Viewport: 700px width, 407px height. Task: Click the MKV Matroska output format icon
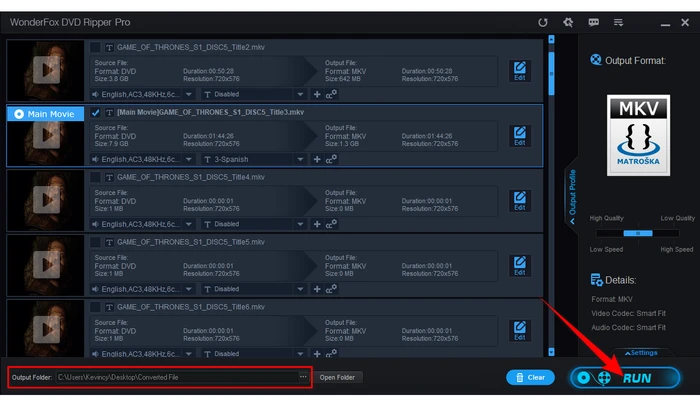click(x=638, y=135)
